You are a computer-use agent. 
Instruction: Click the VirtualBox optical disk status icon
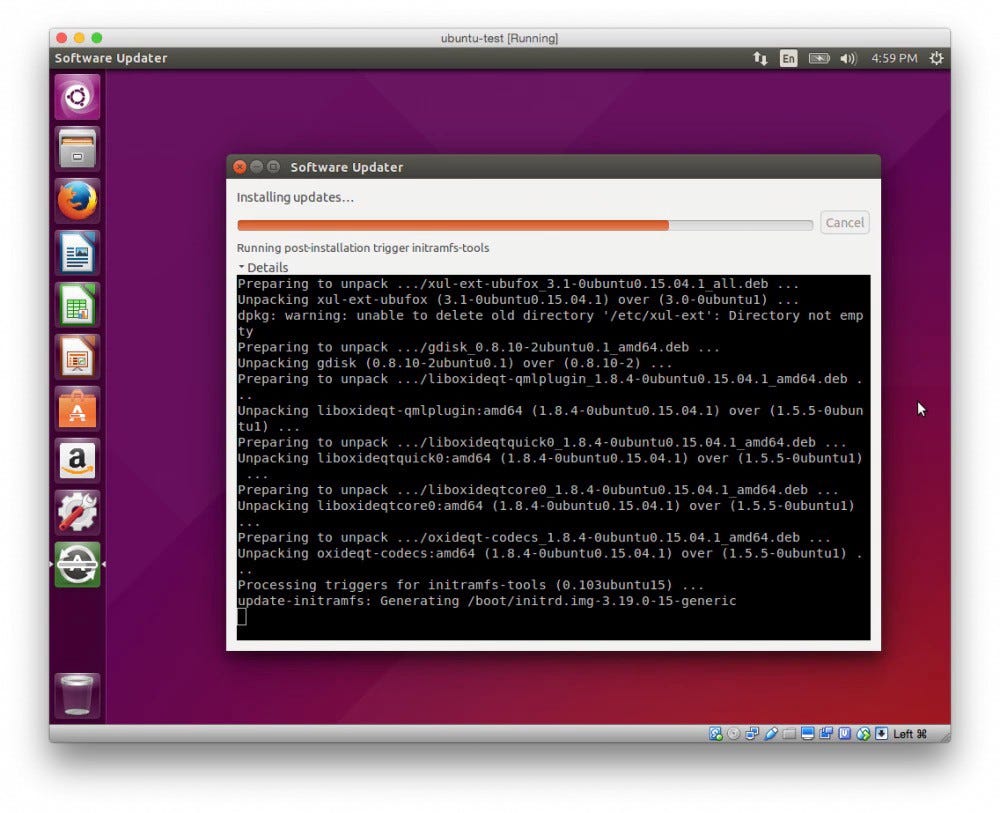point(734,734)
